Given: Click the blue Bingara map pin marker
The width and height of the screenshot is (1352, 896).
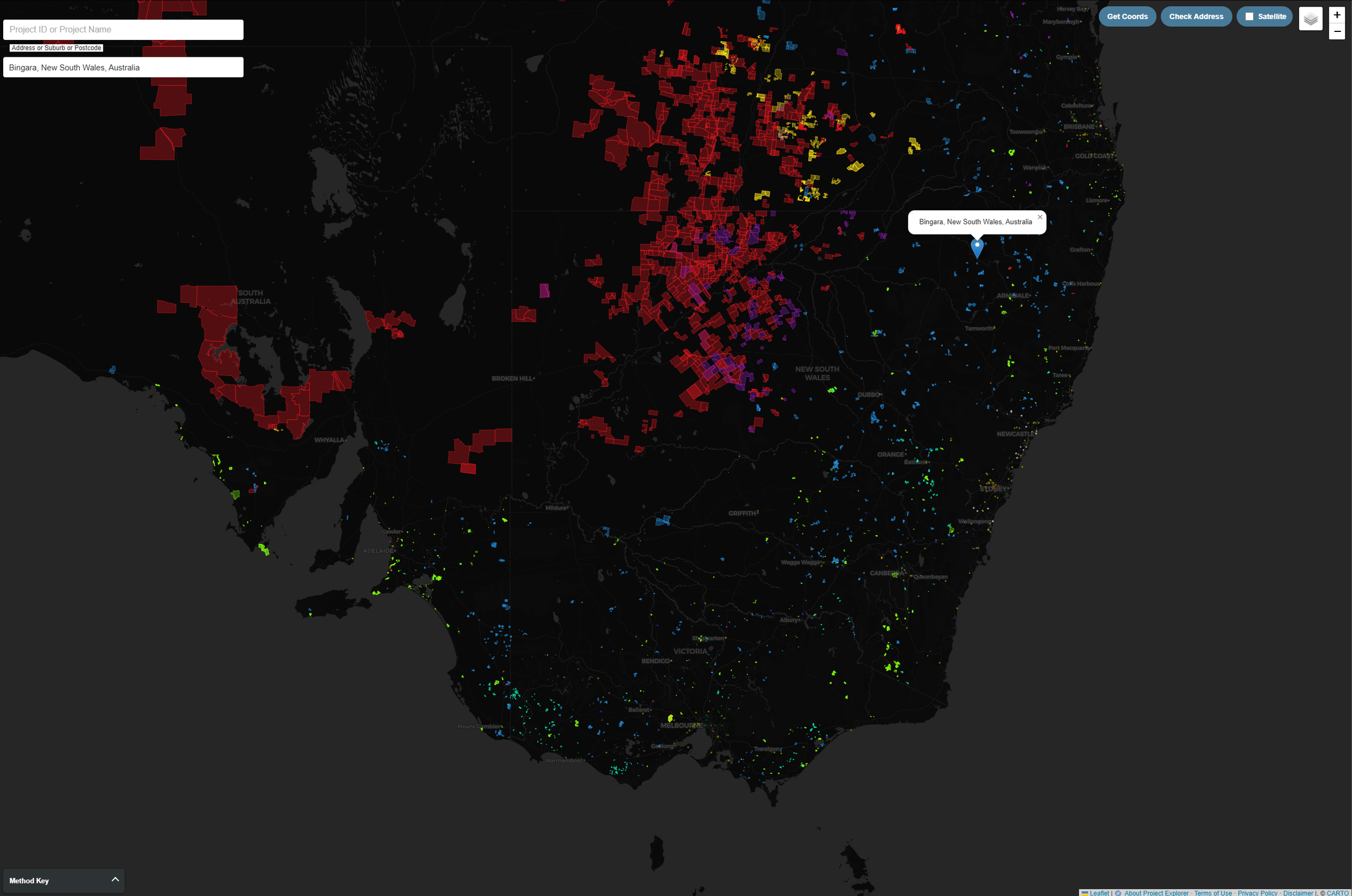Looking at the screenshot, I should coord(977,248).
